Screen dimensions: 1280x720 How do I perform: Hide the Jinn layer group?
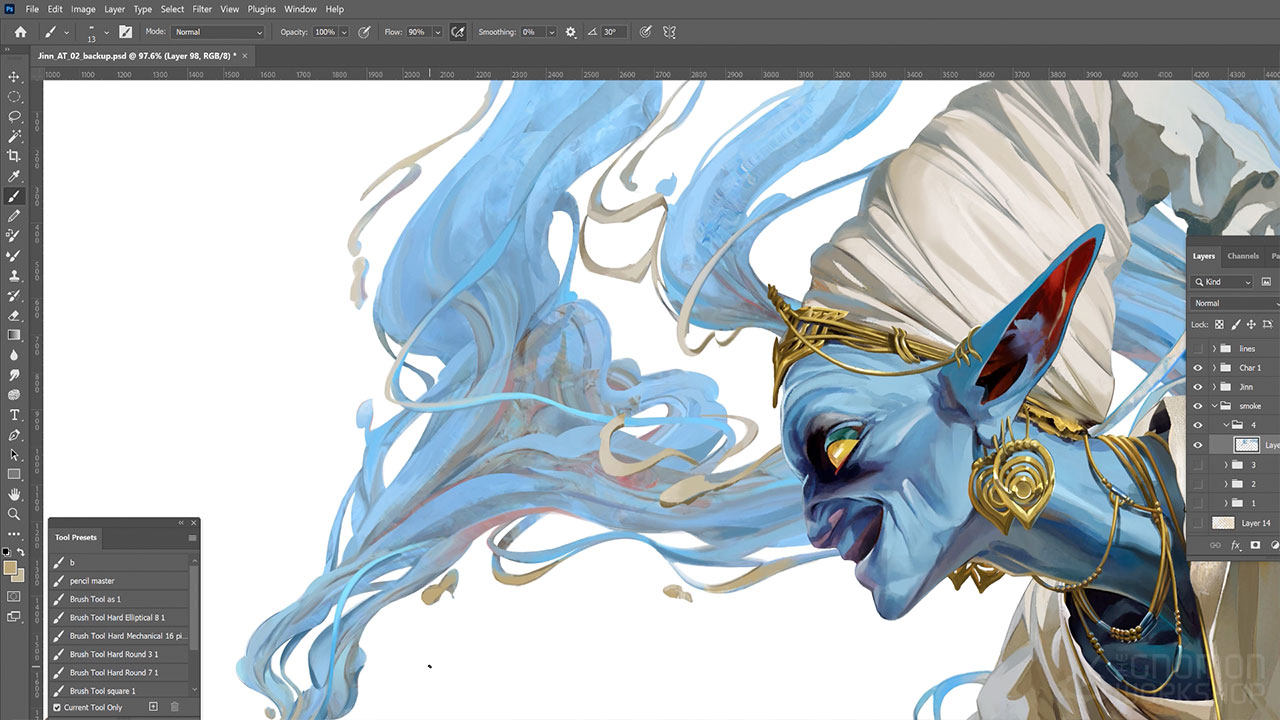point(1198,387)
